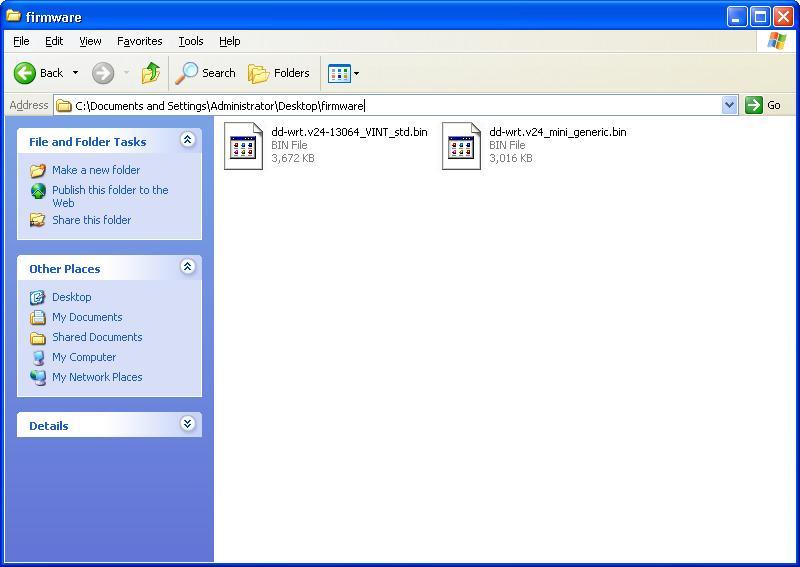This screenshot has width=800, height=567.
Task: Click the folder icon in address bar
Action: (64, 106)
